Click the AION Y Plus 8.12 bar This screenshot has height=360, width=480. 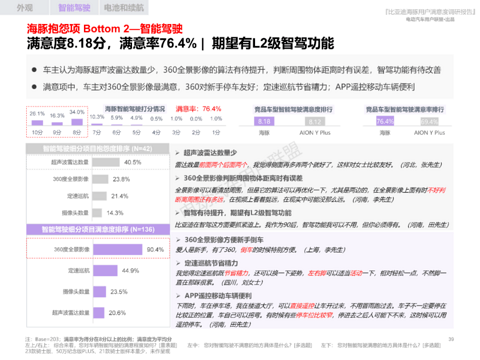315,122
